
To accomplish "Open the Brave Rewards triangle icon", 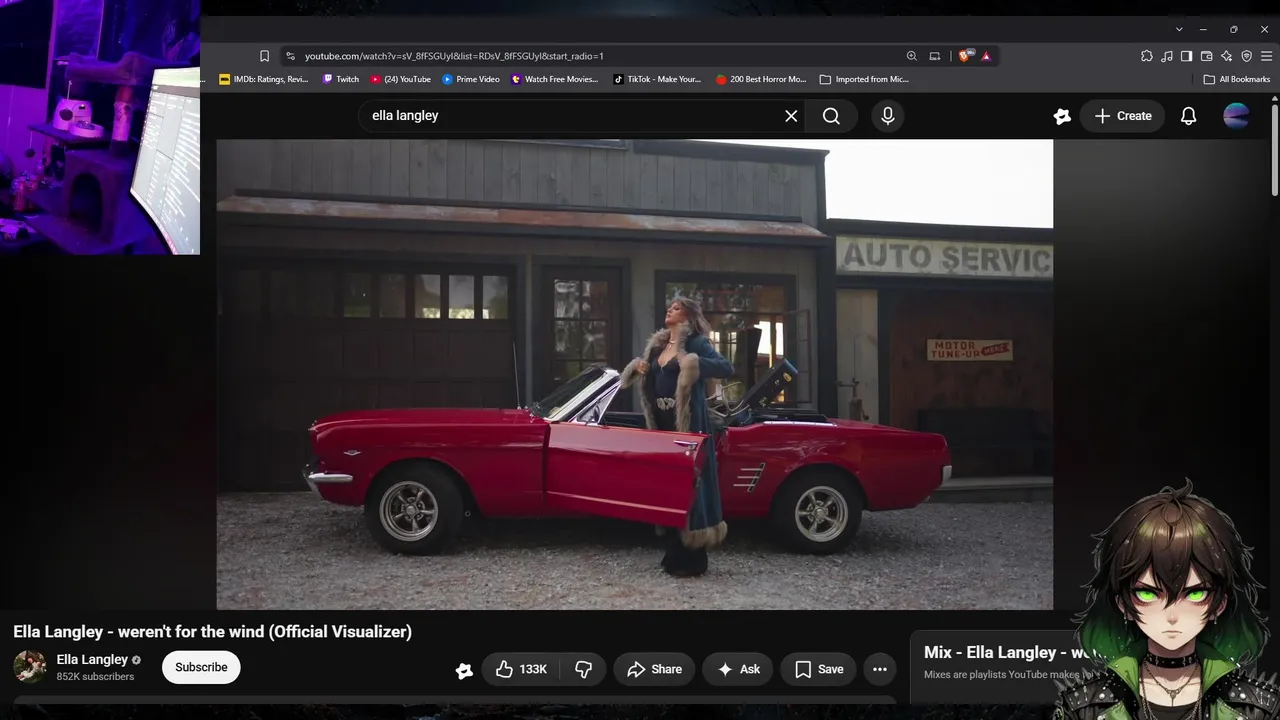I will (986, 56).
